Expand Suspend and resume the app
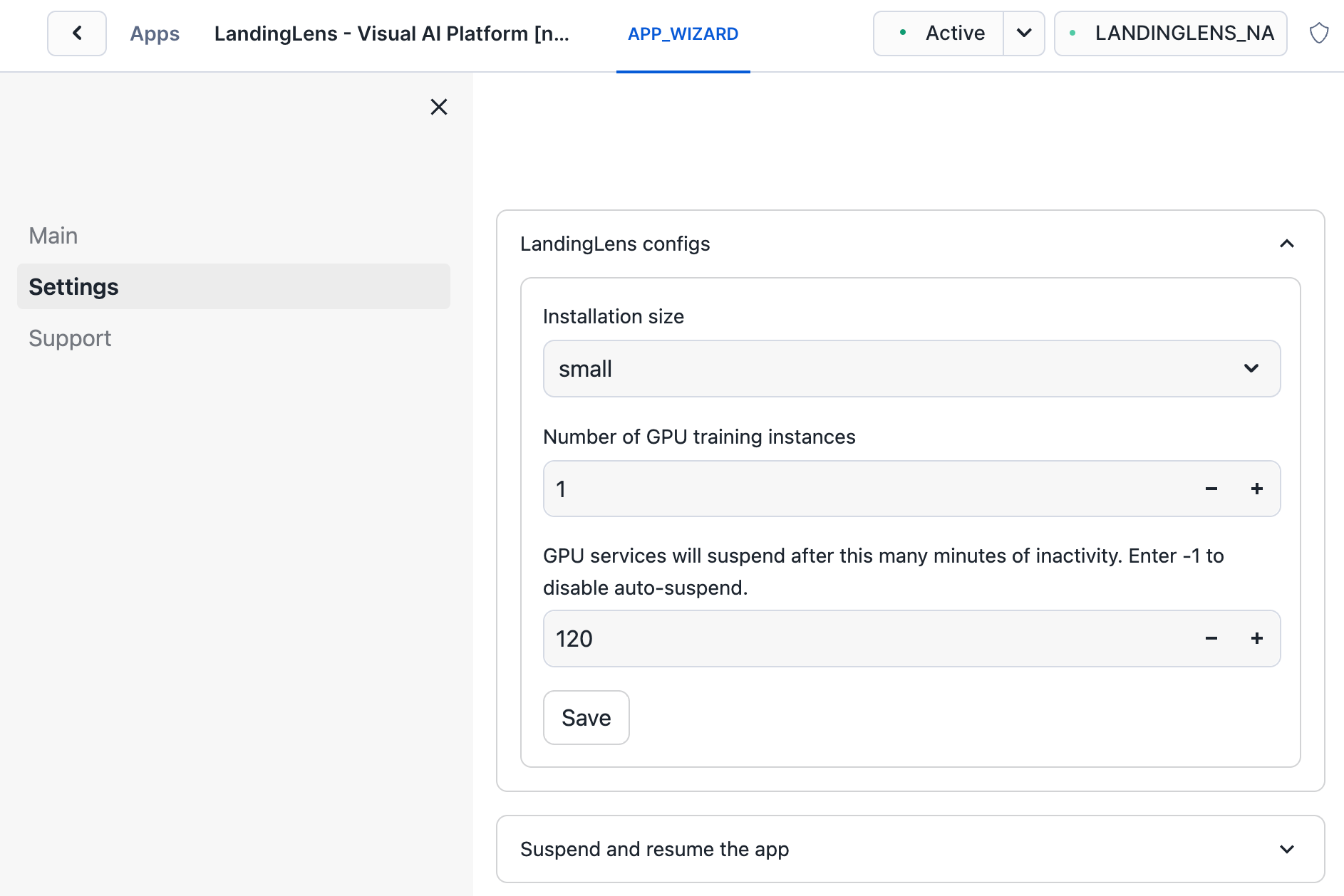This screenshot has height=896, width=1344. [x=1286, y=849]
